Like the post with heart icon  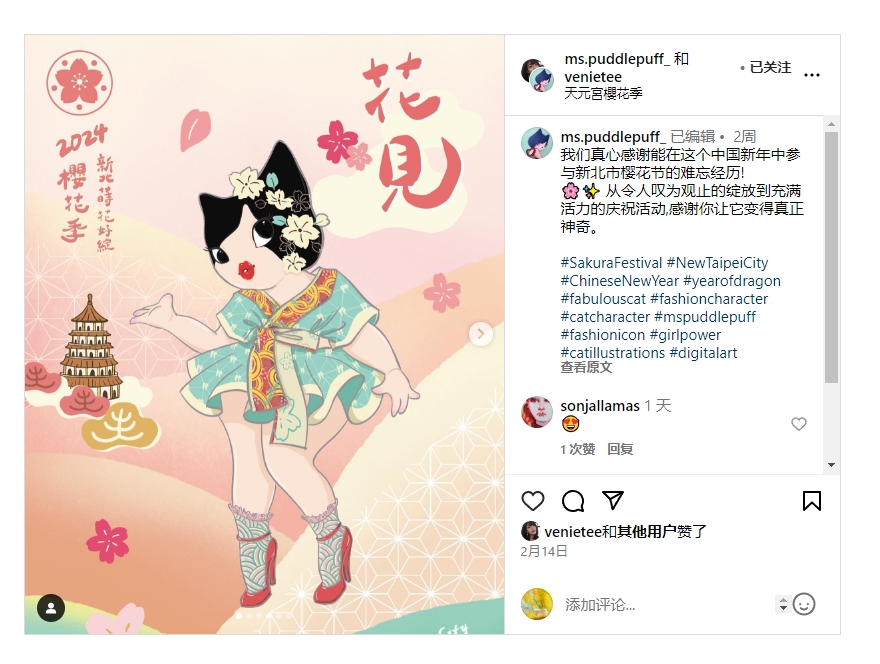pos(533,501)
